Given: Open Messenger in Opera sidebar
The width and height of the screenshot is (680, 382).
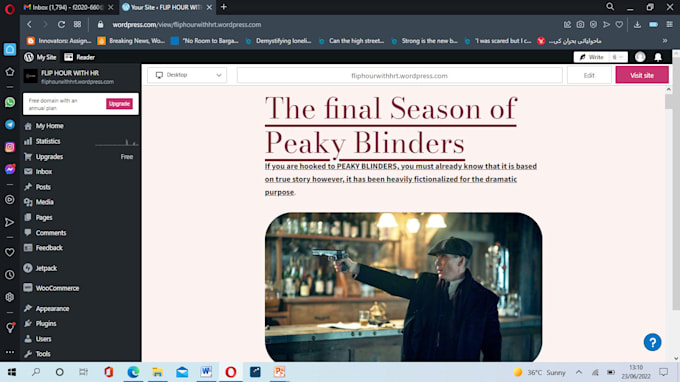Looking at the screenshot, I should pyautogui.click(x=10, y=169).
